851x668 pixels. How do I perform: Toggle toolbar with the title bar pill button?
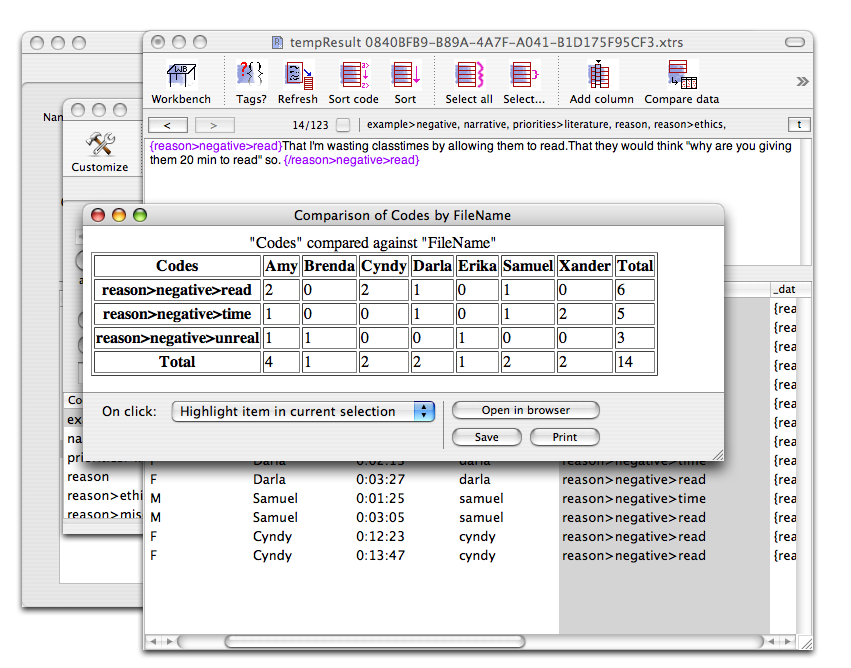[795, 42]
